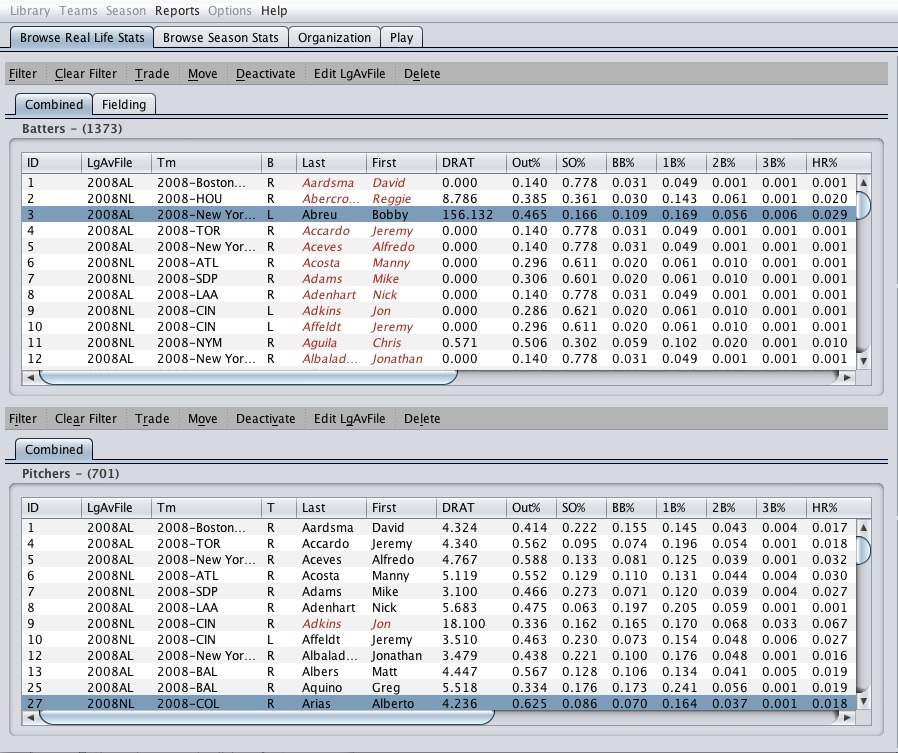Click Filter in the Pitchers toolbar

click(23, 419)
